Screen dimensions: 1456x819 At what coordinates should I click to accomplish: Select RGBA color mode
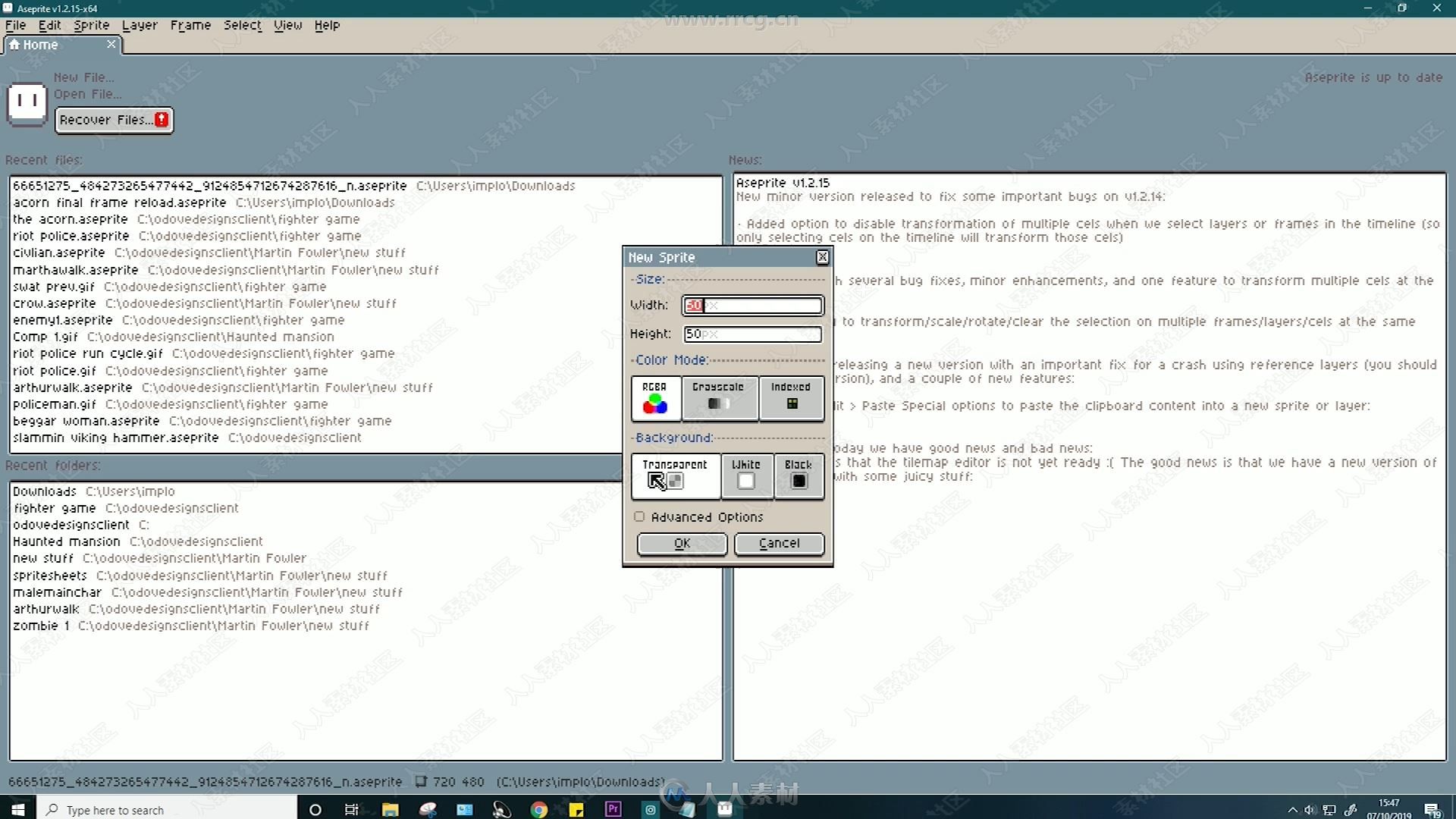pyautogui.click(x=656, y=398)
